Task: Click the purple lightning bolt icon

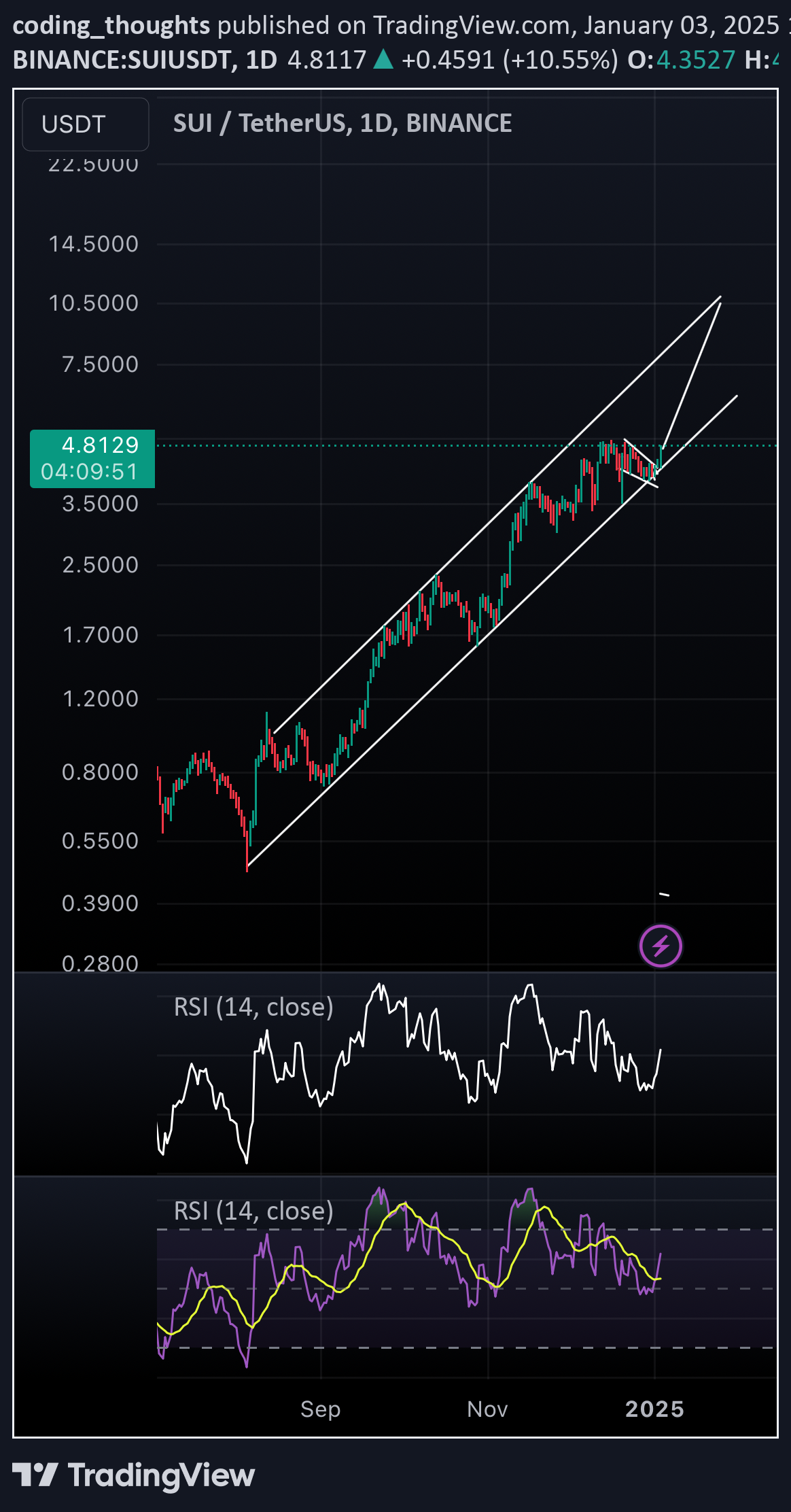Action: [661, 946]
